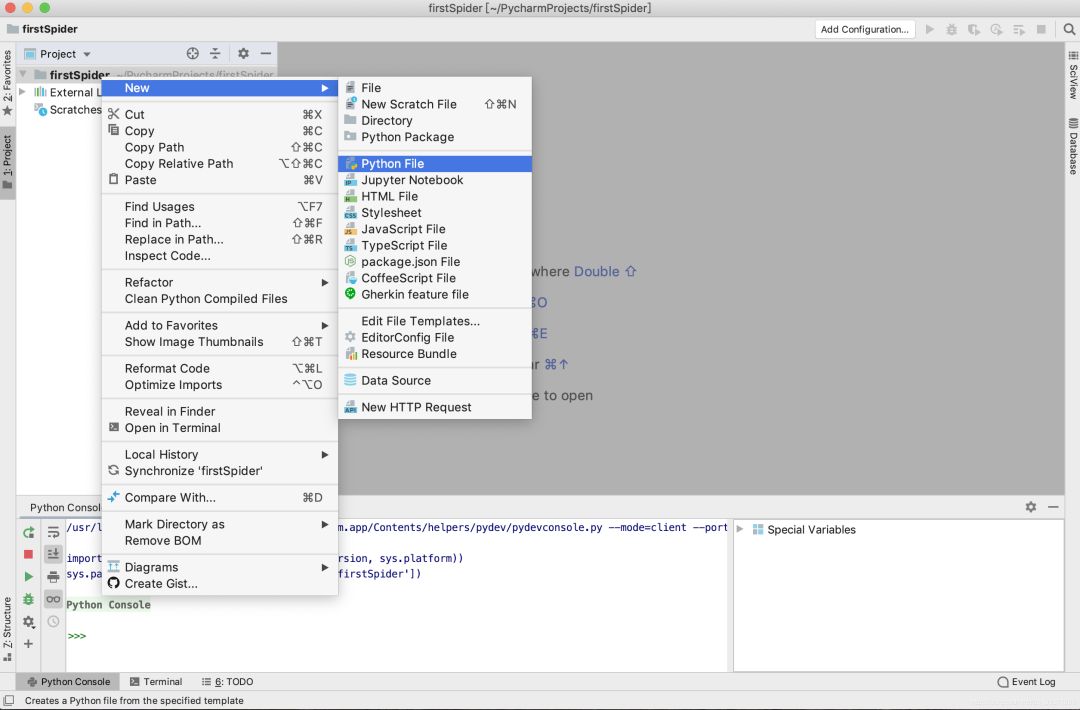Click the profile icon in top toolbar
1080x710 pixels.
click(996, 29)
